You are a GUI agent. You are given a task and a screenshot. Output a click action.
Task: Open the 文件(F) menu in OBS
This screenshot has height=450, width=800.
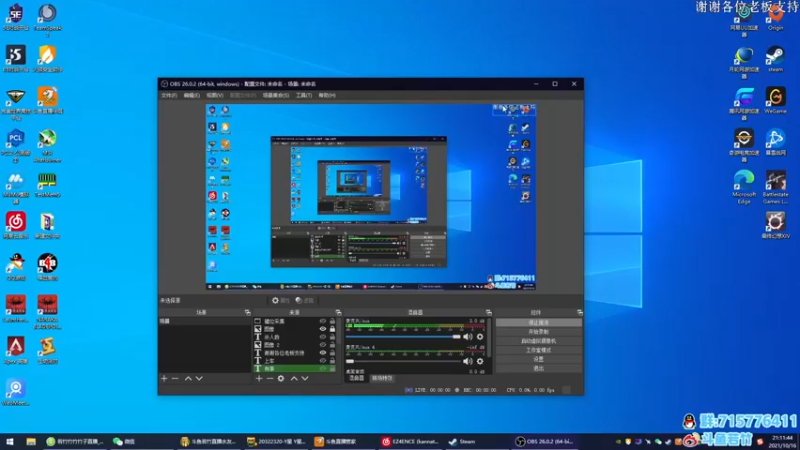pos(169,95)
